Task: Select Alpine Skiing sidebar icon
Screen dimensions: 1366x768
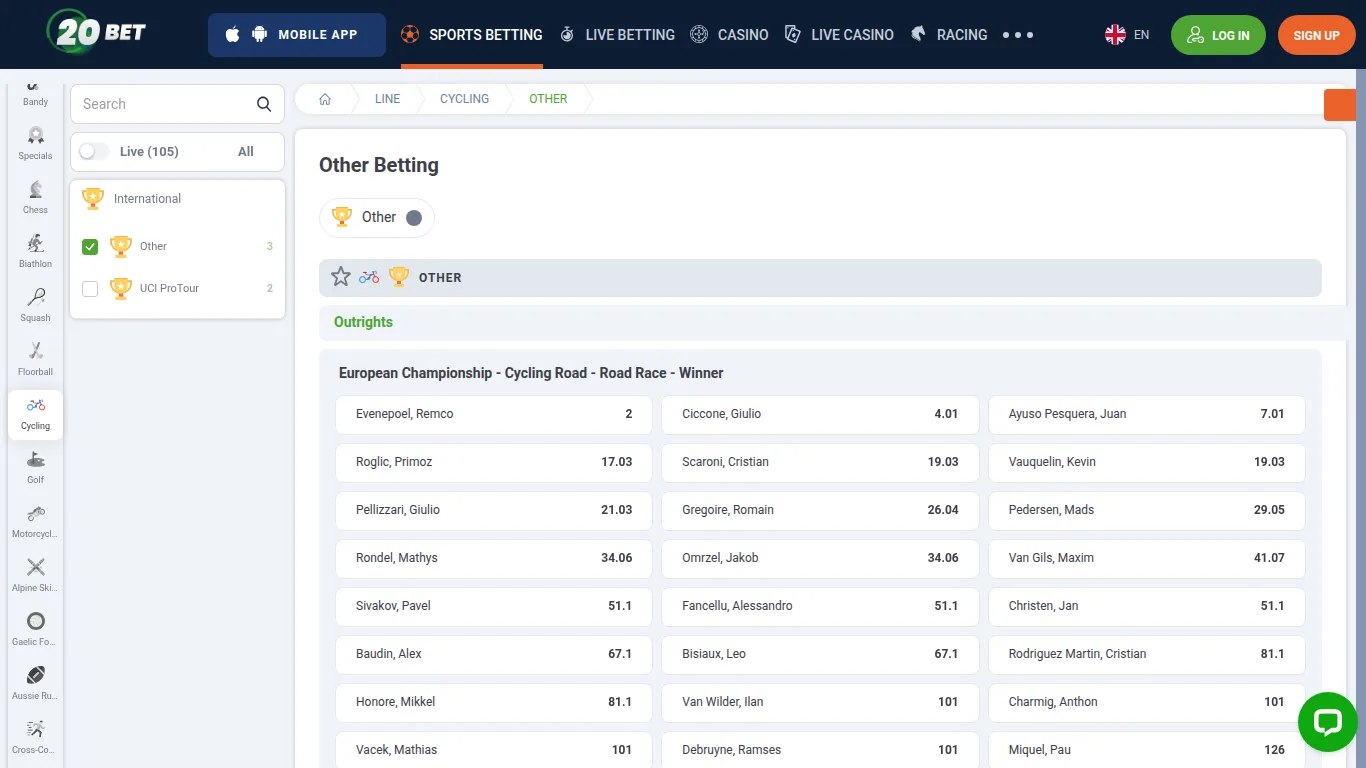Action: [35, 575]
